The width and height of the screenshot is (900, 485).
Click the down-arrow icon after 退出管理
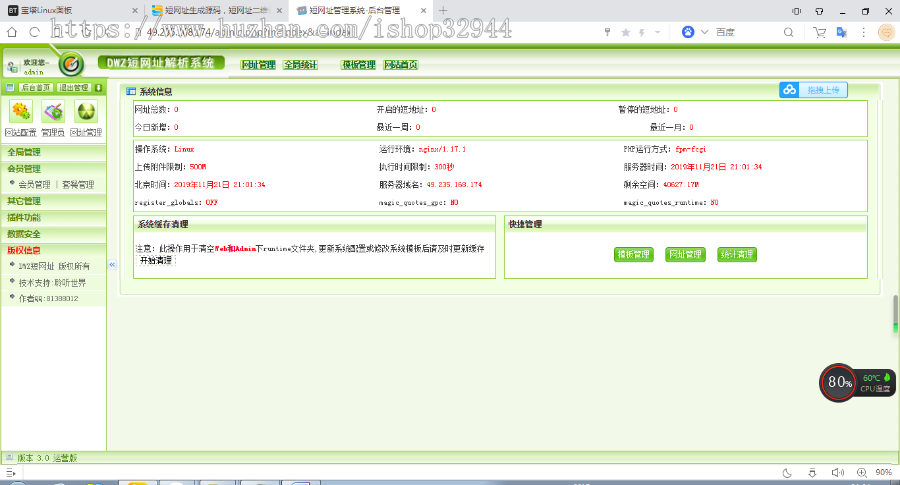(98, 87)
